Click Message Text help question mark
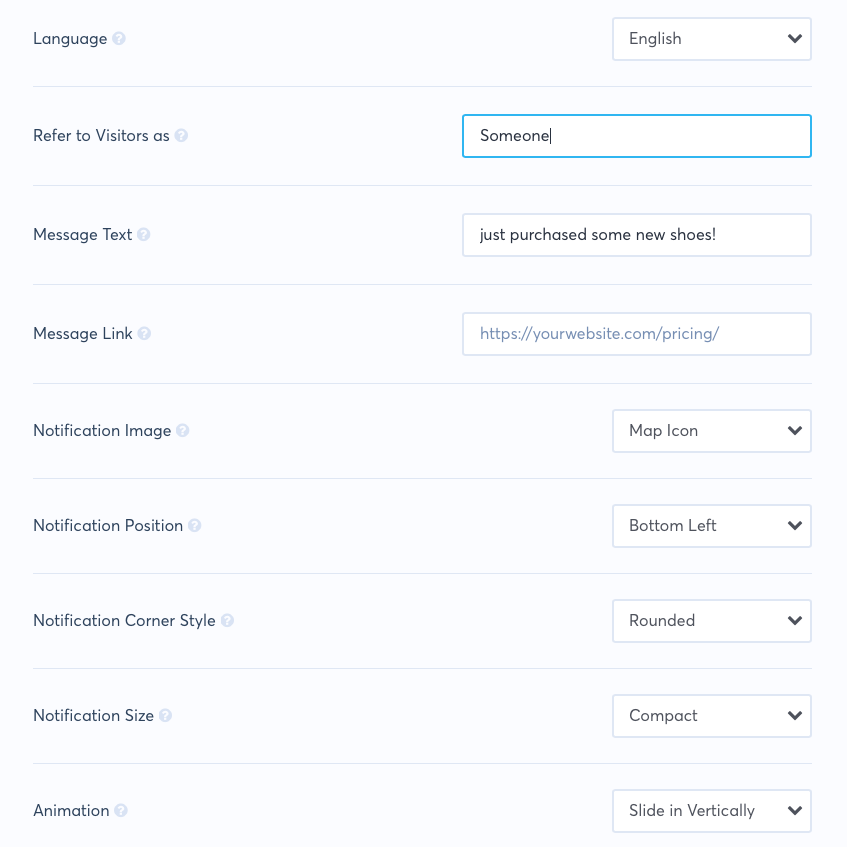 (144, 235)
